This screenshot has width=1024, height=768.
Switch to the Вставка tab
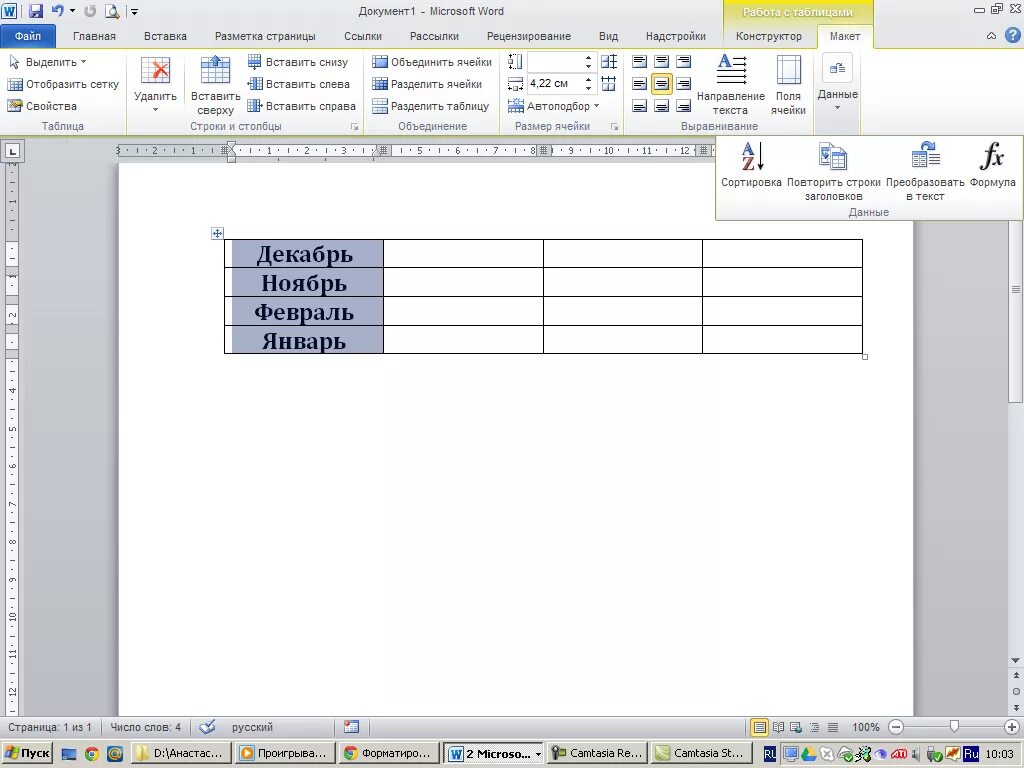tap(165, 36)
